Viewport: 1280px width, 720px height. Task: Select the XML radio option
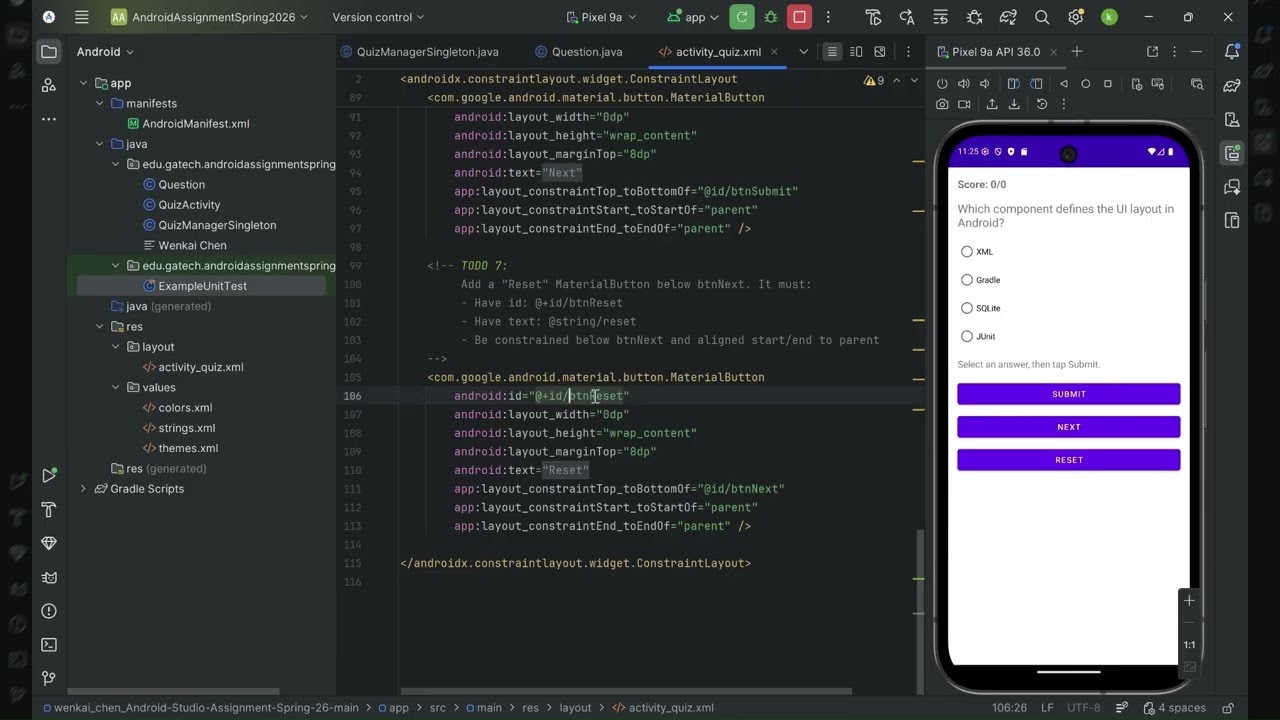pyautogui.click(x=967, y=252)
